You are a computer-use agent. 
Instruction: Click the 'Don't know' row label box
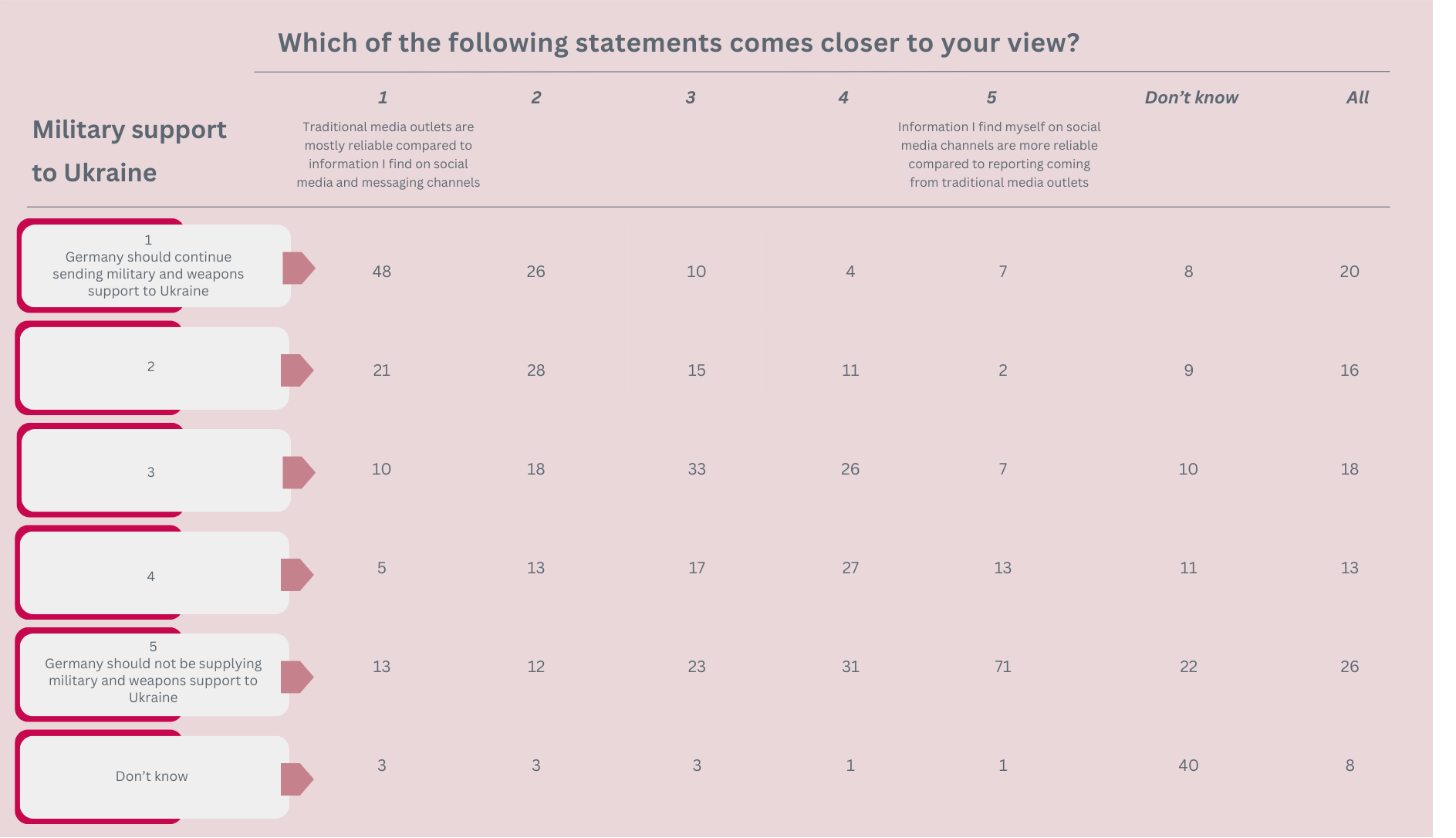[x=154, y=777]
